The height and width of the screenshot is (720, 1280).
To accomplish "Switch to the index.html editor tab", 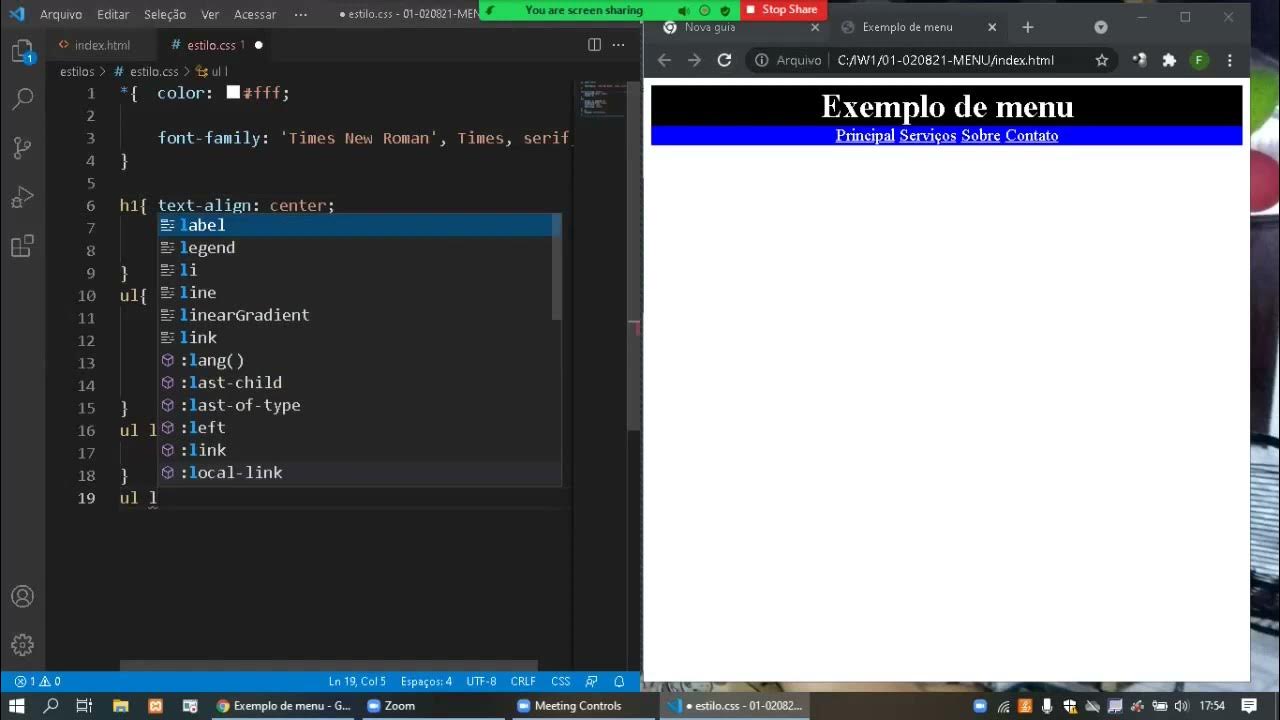I will tap(102, 45).
